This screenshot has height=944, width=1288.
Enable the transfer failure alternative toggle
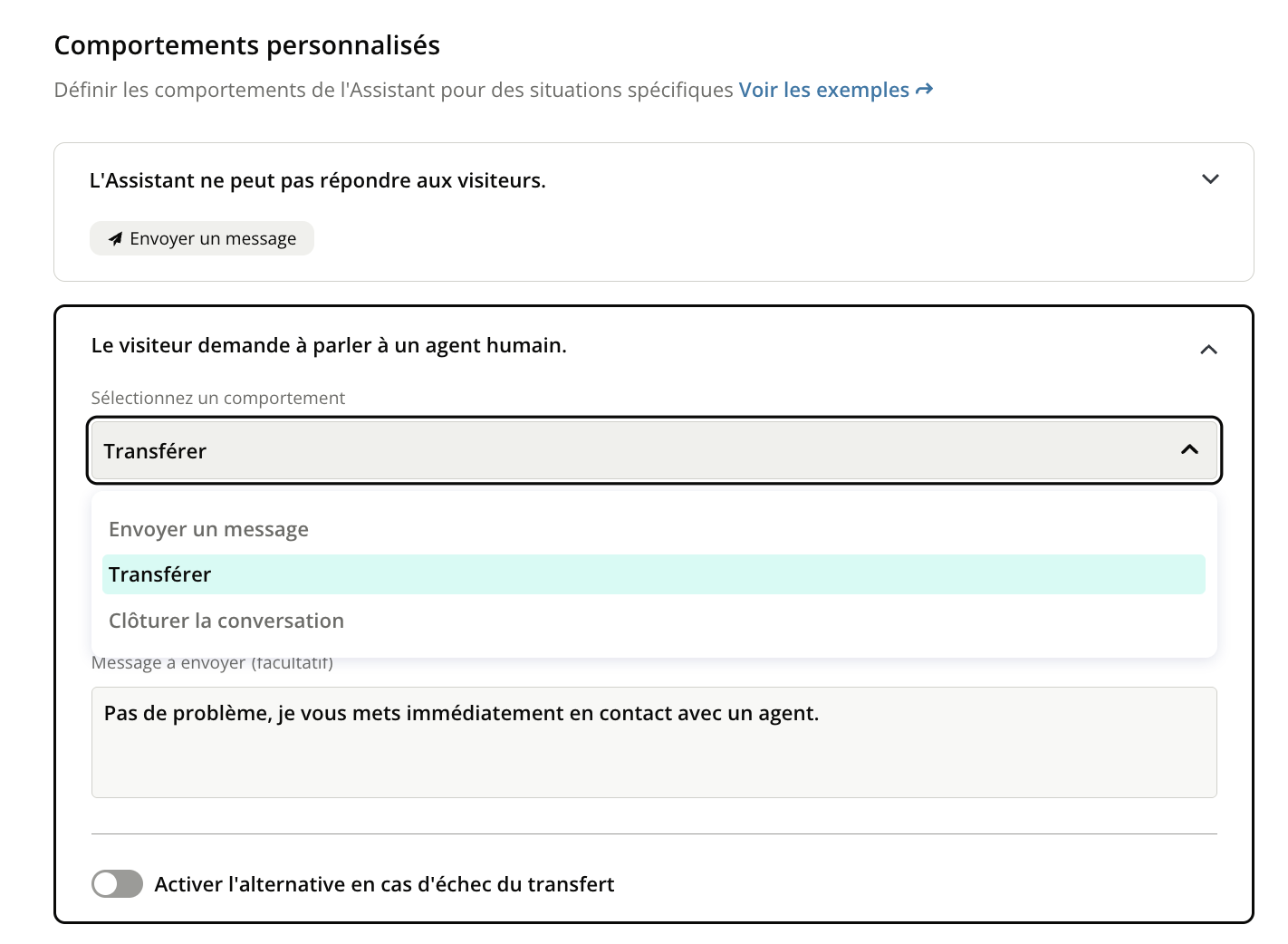[117, 884]
